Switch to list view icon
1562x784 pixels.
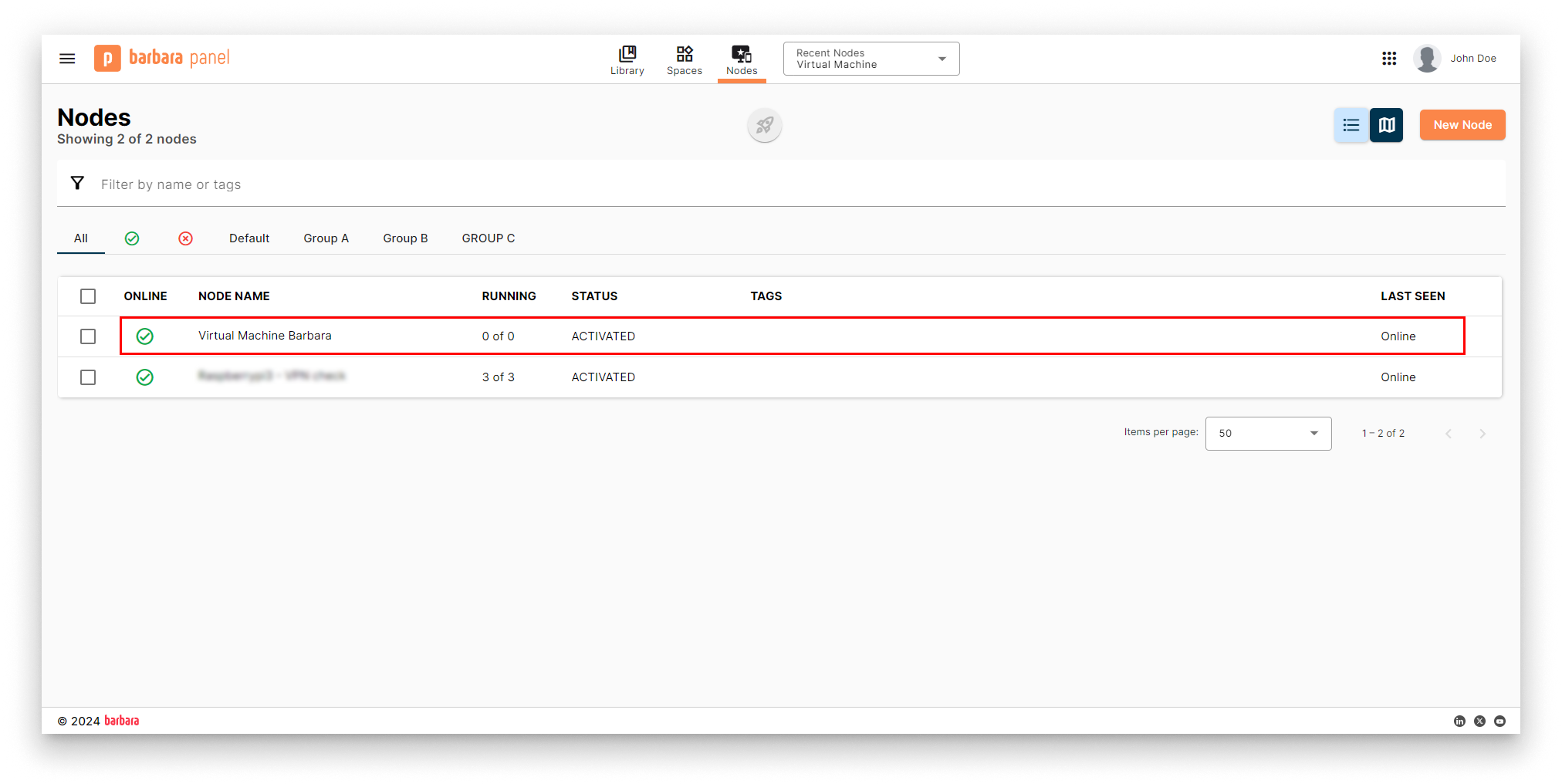tap(1351, 125)
